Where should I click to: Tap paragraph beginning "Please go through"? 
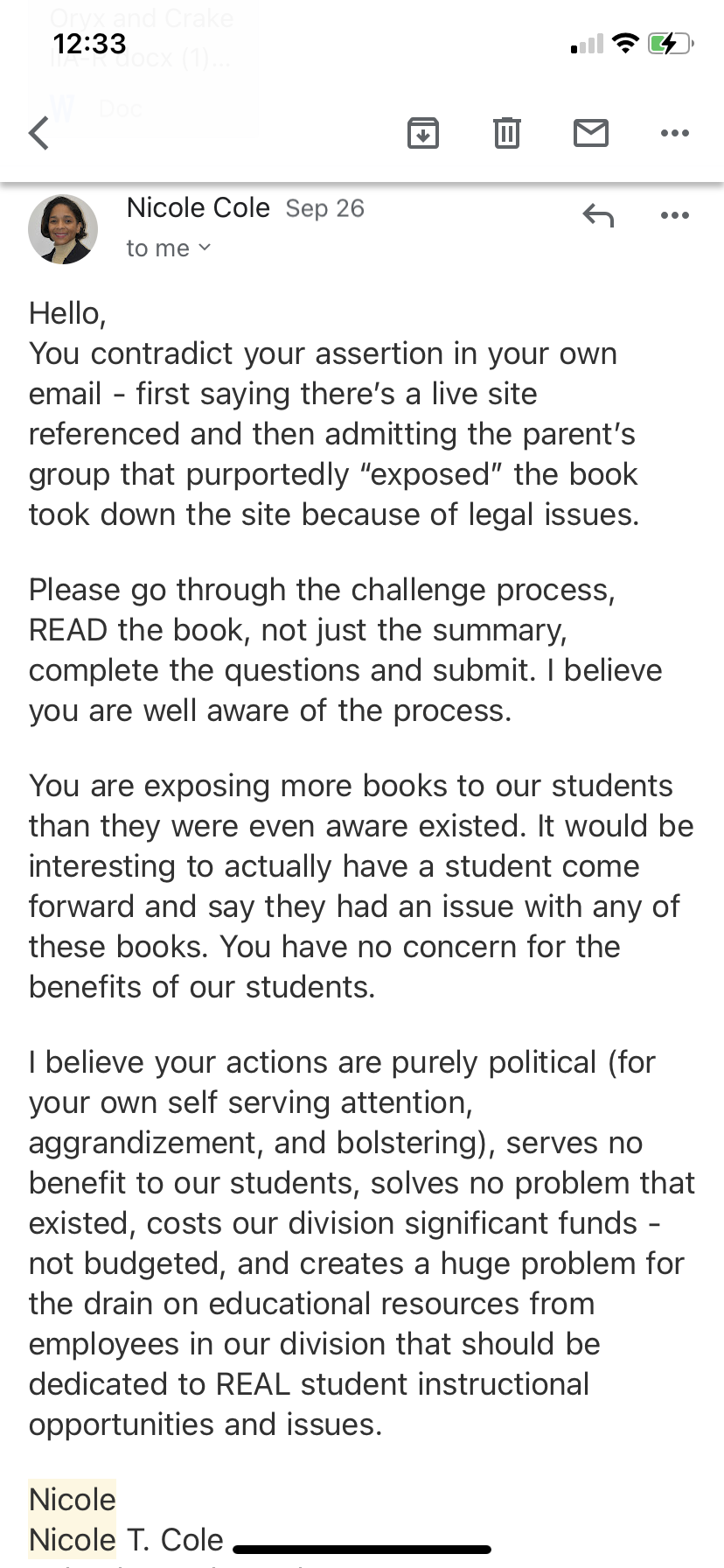click(x=345, y=650)
